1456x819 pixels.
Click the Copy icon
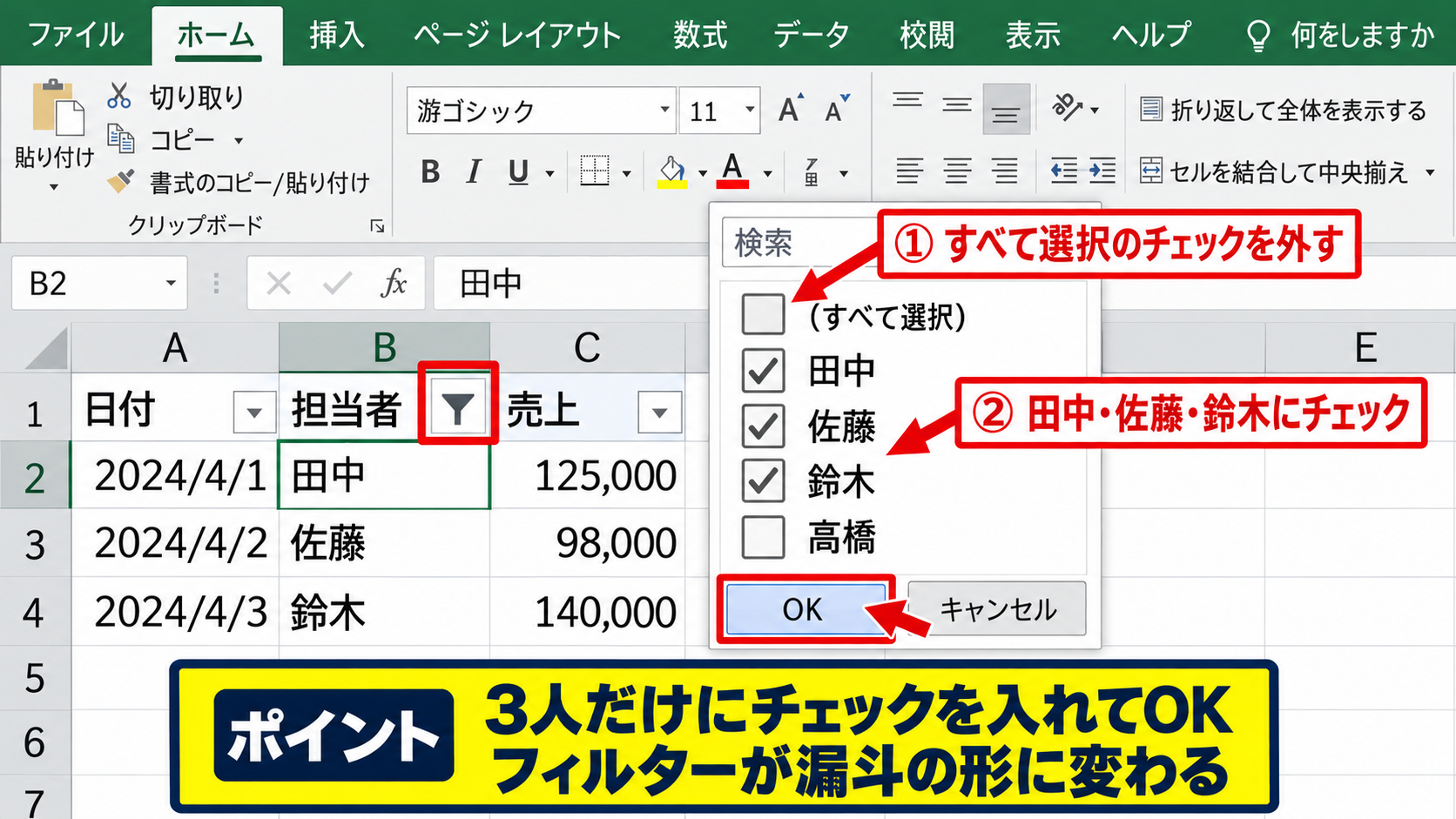click(120, 138)
